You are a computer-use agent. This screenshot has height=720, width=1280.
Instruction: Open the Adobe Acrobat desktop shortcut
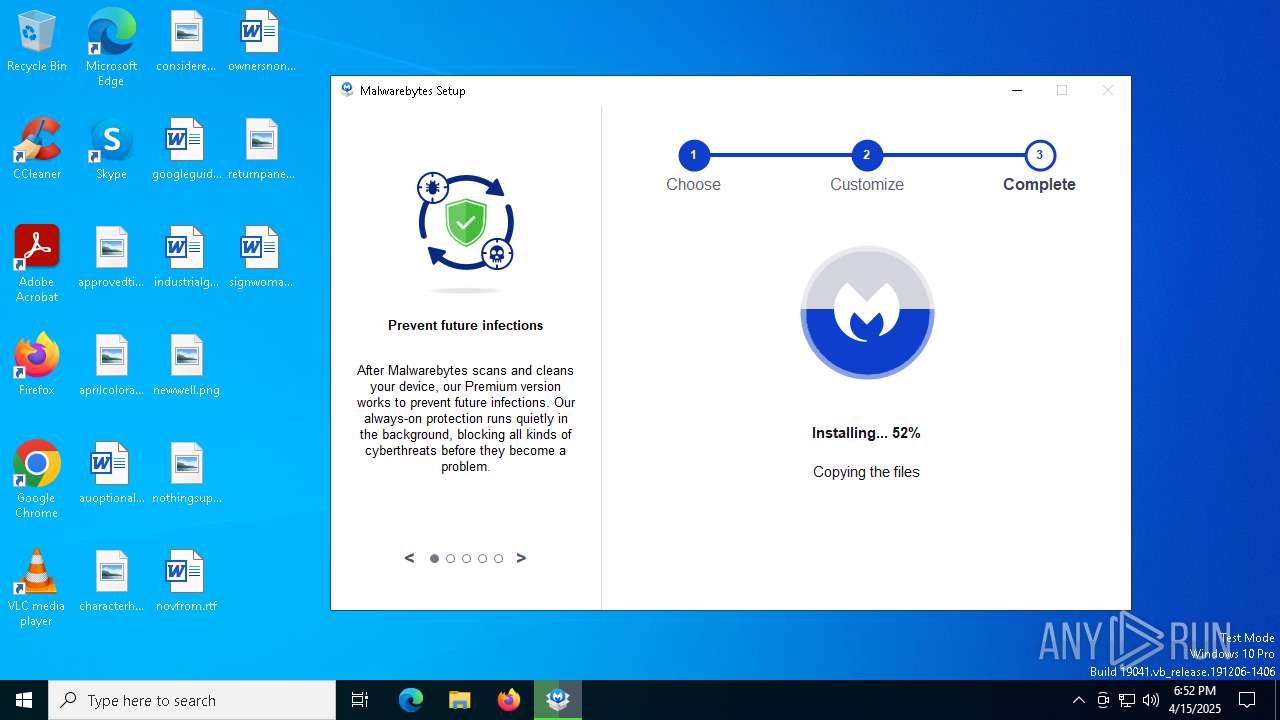37,263
